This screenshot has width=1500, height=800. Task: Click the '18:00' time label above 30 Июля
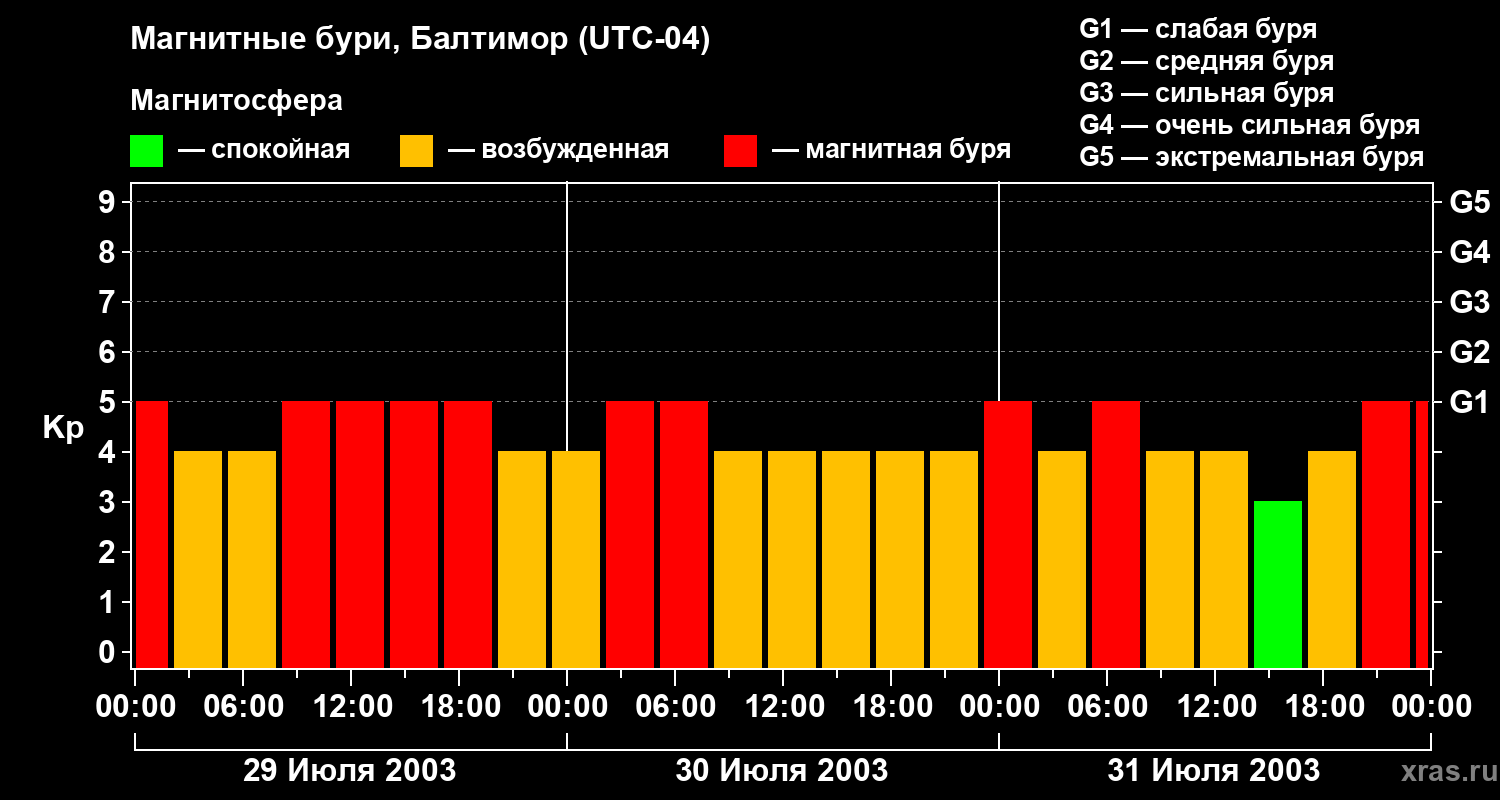click(x=891, y=707)
